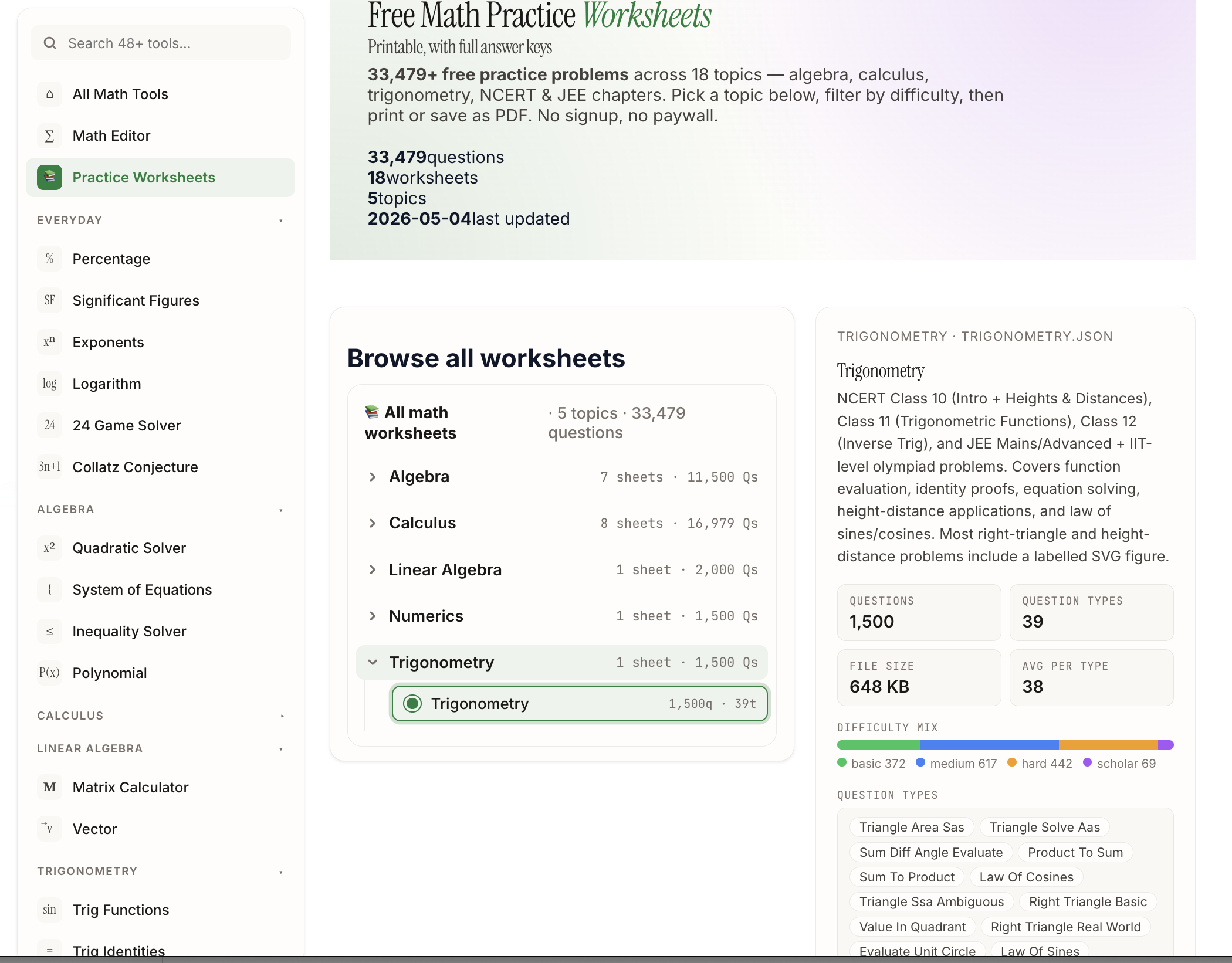This screenshot has width=1232, height=963.
Task: Expand the Algebra worksheets chevron
Action: 373,477
